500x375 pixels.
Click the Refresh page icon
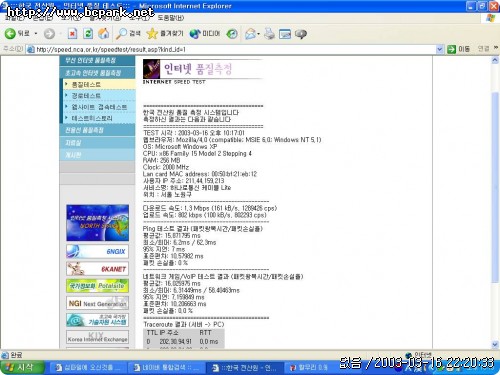pos(88,34)
